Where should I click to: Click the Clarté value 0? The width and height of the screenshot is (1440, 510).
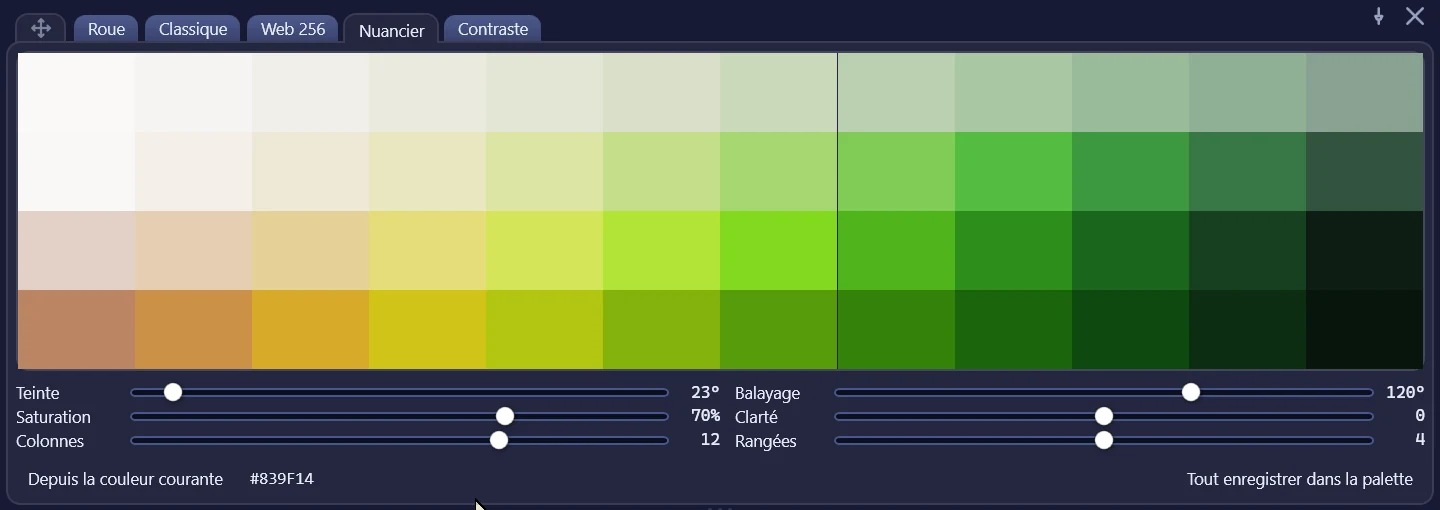pyautogui.click(x=1420, y=416)
